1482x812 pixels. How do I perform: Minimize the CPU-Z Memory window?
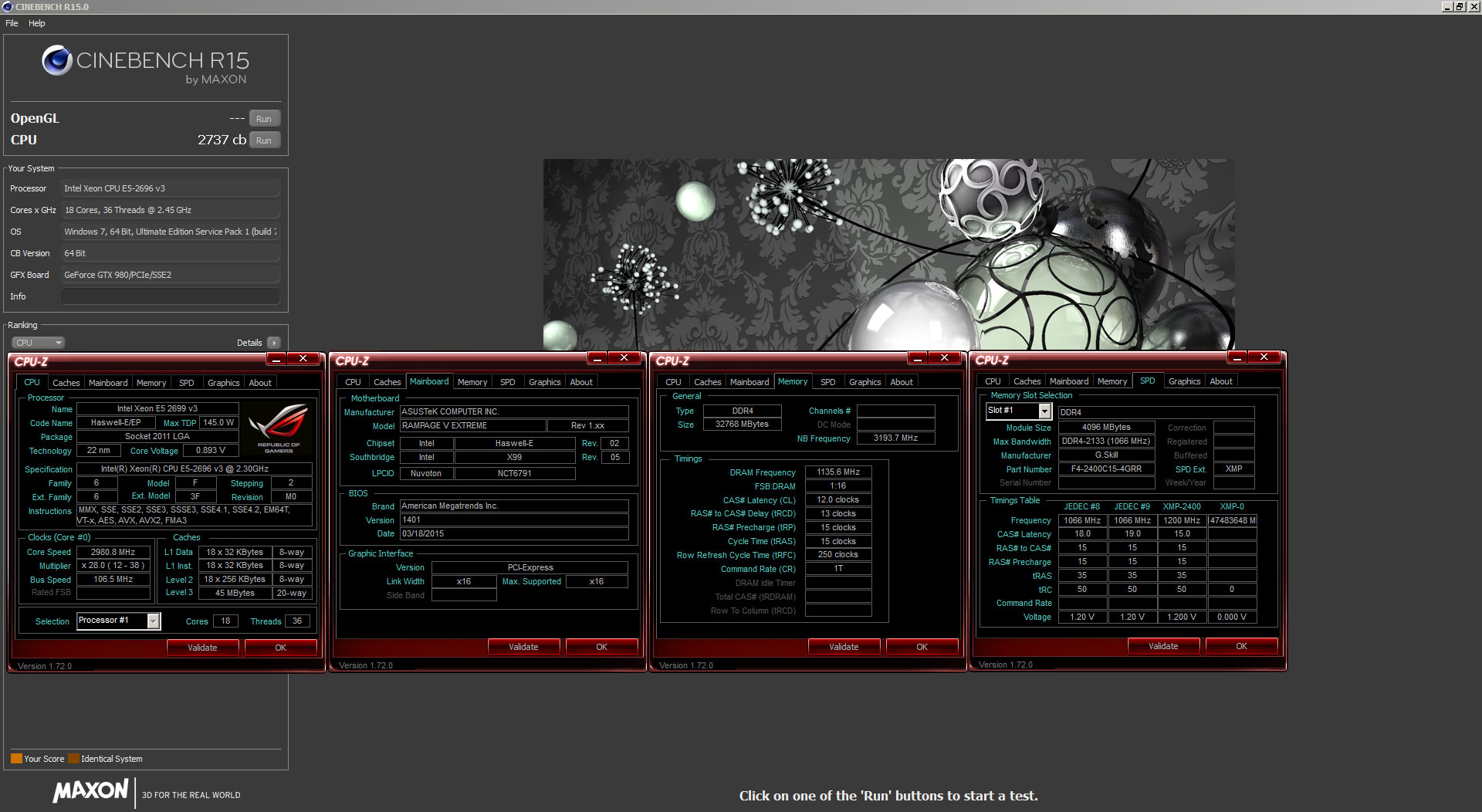tap(918, 357)
